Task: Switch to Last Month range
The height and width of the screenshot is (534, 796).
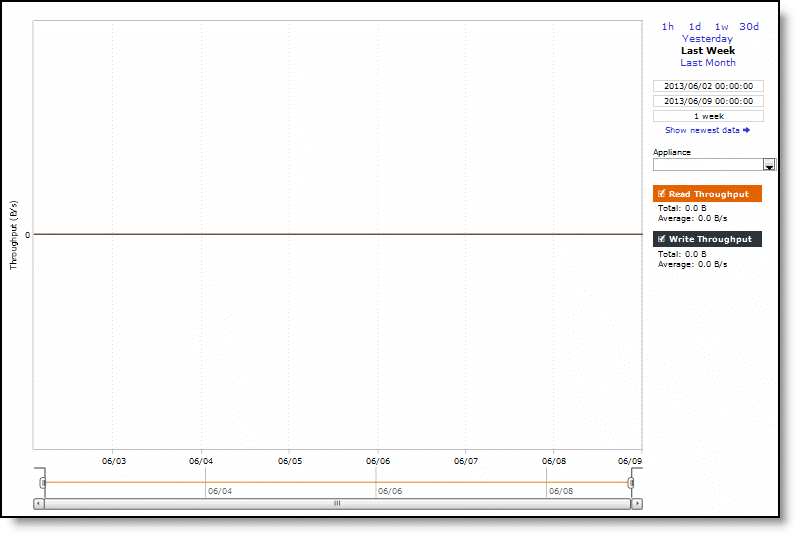Action: point(708,62)
